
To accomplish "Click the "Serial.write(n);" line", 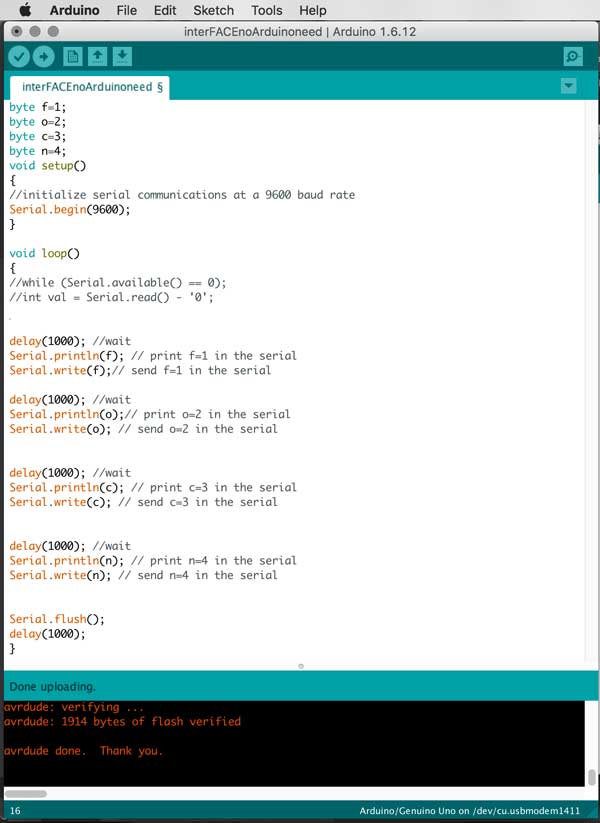I will 143,576.
